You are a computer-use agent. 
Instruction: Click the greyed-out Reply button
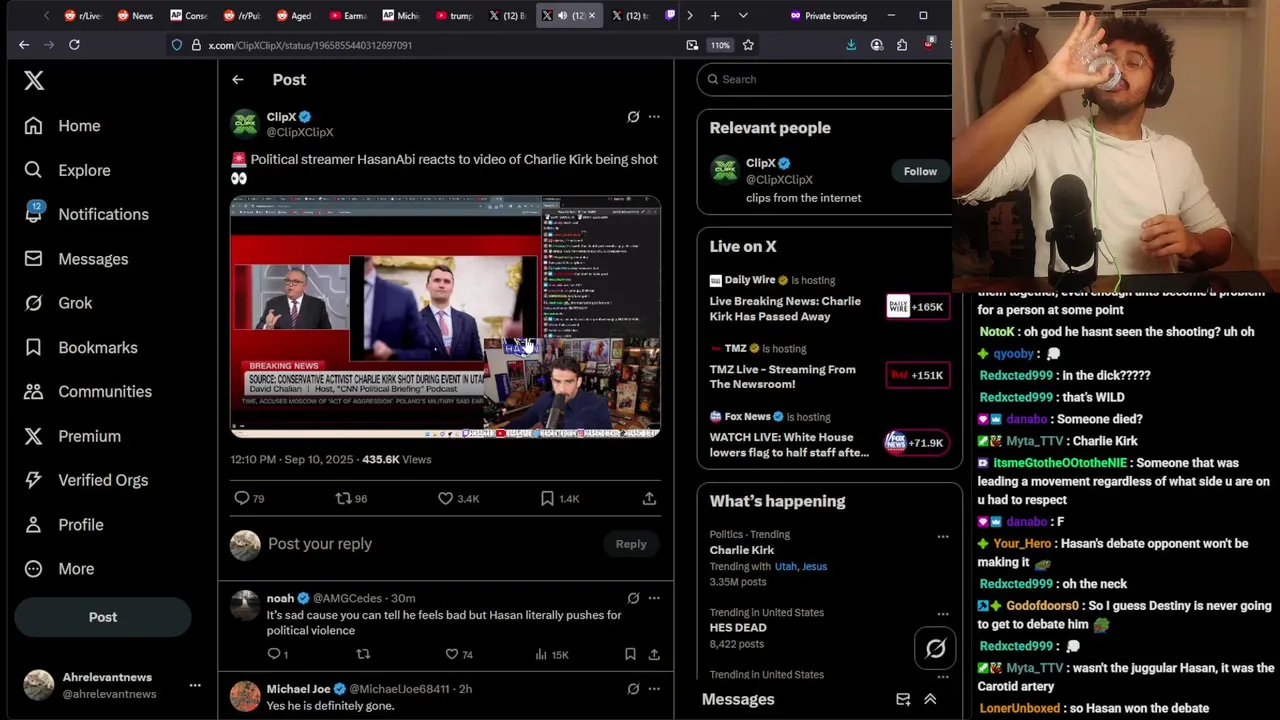point(631,544)
